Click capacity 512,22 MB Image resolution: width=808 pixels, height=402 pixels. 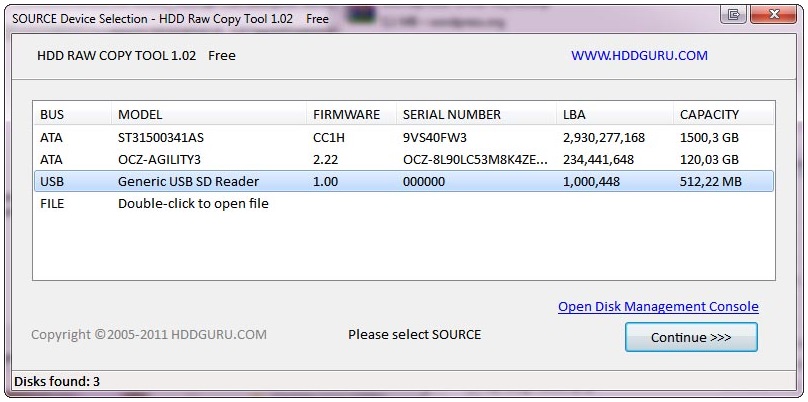[711, 181]
